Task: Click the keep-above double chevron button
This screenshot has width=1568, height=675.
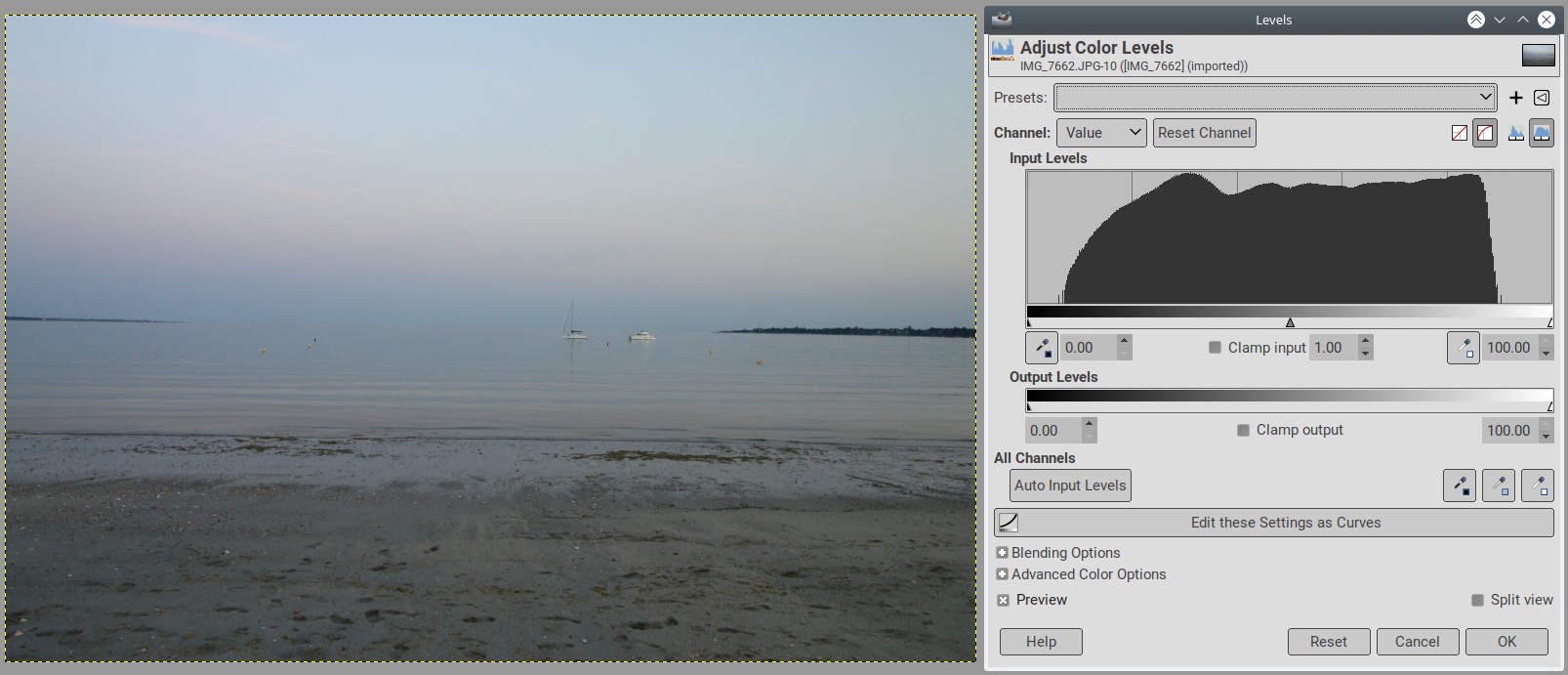Action: pos(1475,20)
